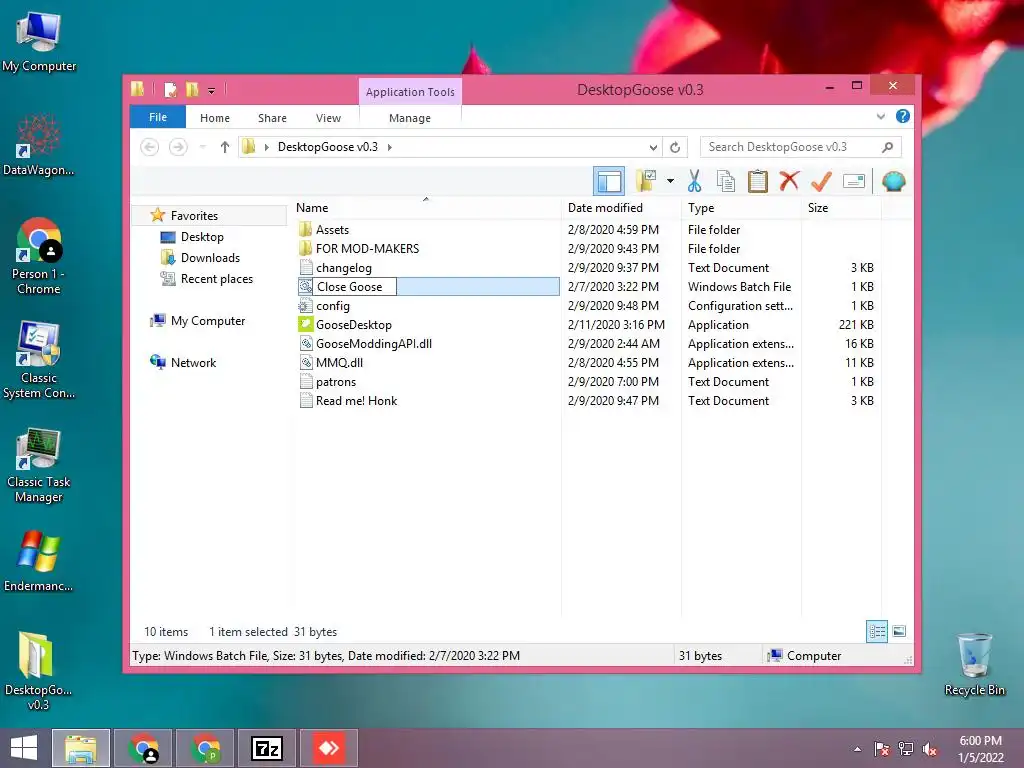Click the orange checkmark Properties icon
The image size is (1024, 768).
coord(821,181)
